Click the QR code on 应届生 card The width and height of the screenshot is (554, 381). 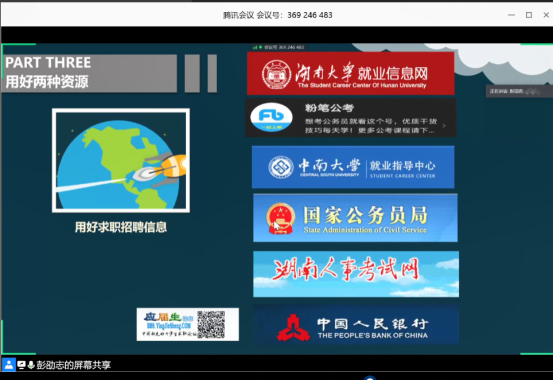211,324
